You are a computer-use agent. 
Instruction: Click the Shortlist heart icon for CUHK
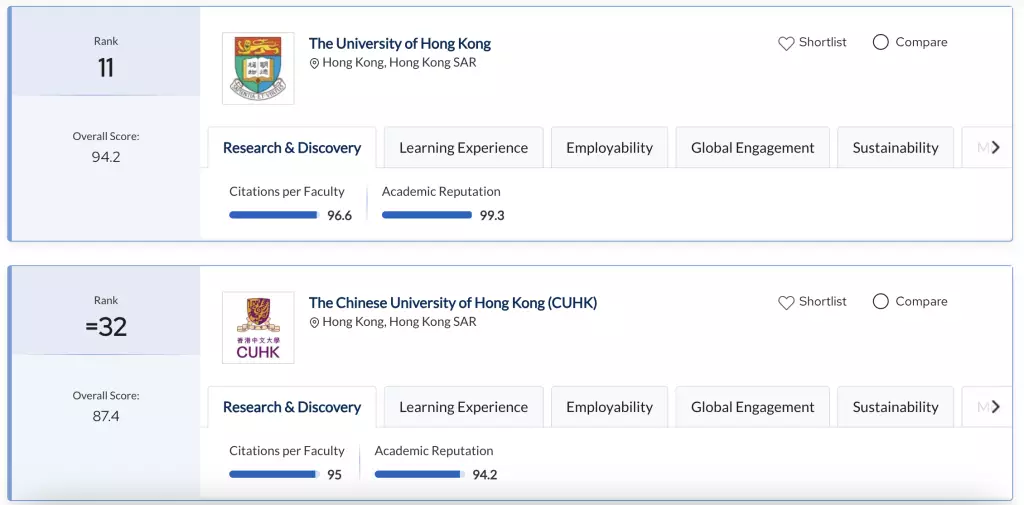786,302
